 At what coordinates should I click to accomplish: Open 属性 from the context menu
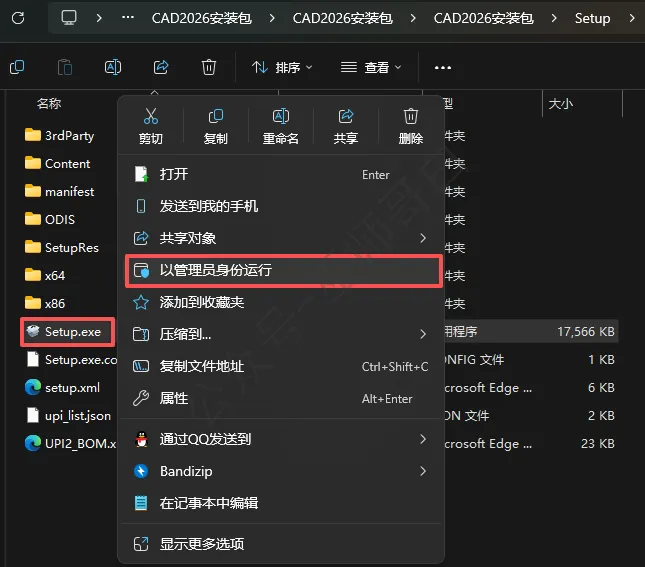pos(281,398)
